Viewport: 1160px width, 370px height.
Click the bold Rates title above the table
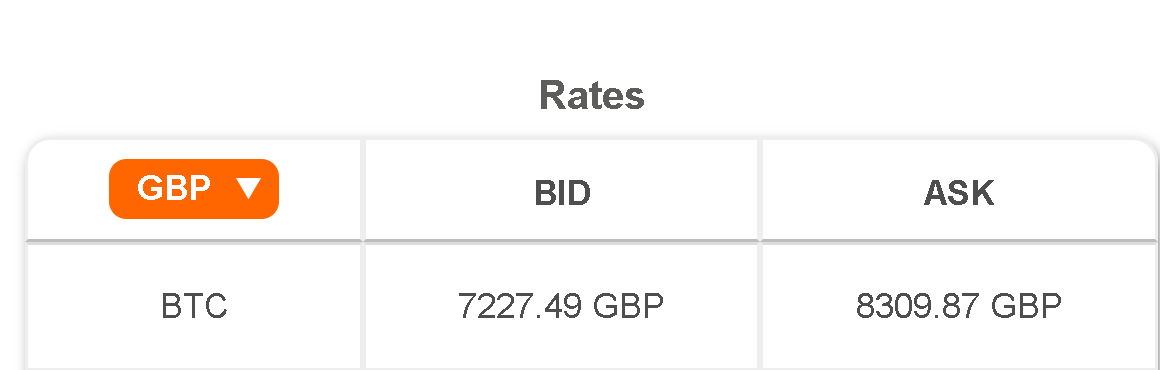(x=592, y=95)
